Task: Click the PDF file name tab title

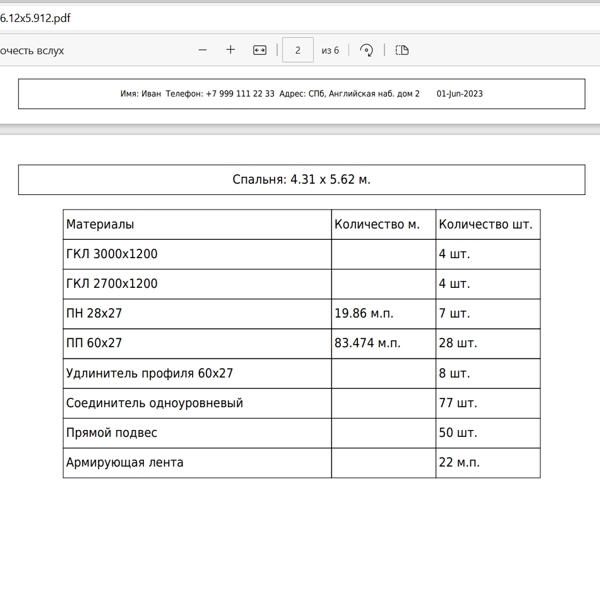Action: pyautogui.click(x=35, y=18)
